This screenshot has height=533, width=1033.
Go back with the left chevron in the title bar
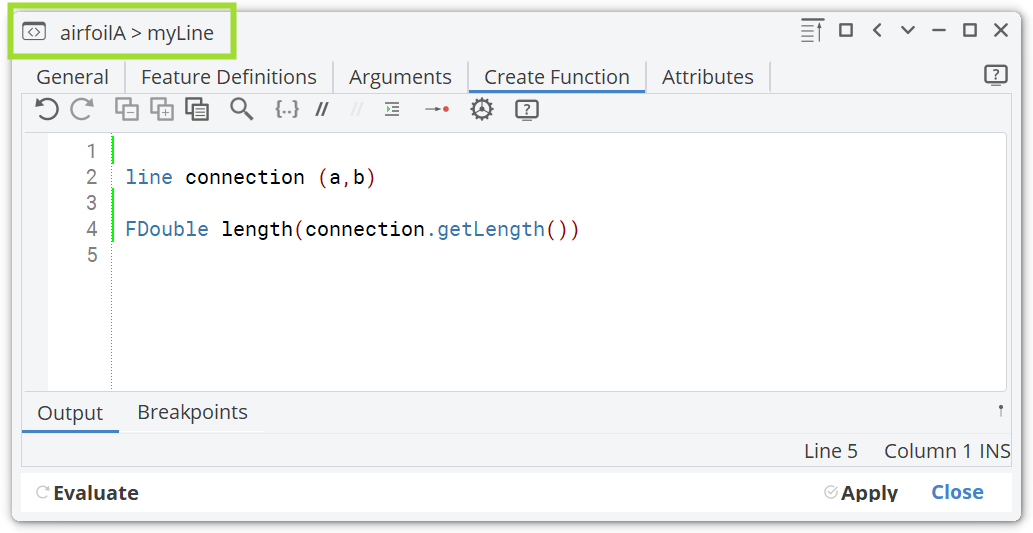coord(877,30)
